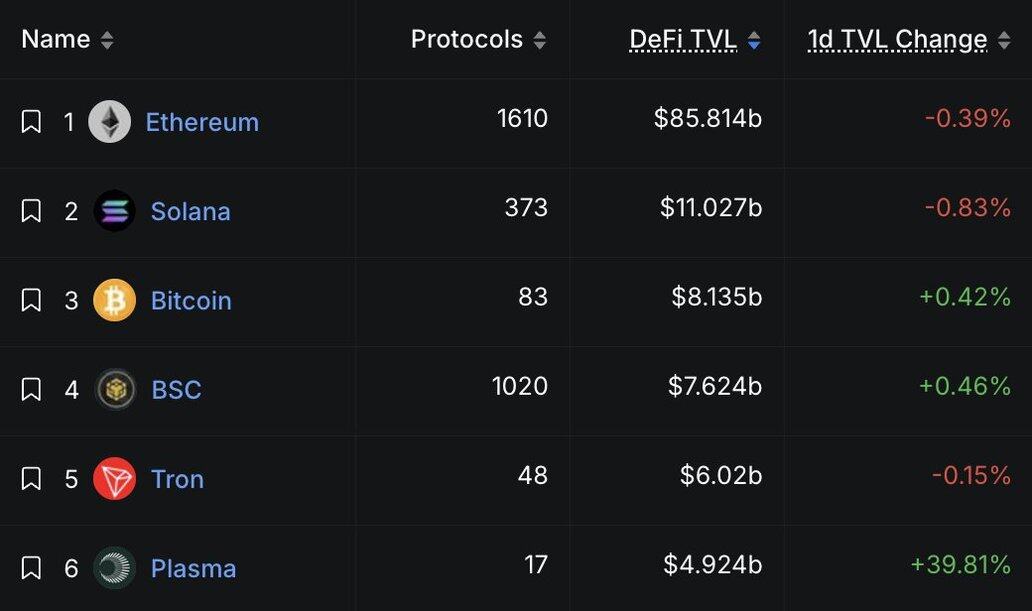This screenshot has height=611, width=1032.
Task: Click the Ethereum chain logo icon
Action: pyautogui.click(x=109, y=122)
